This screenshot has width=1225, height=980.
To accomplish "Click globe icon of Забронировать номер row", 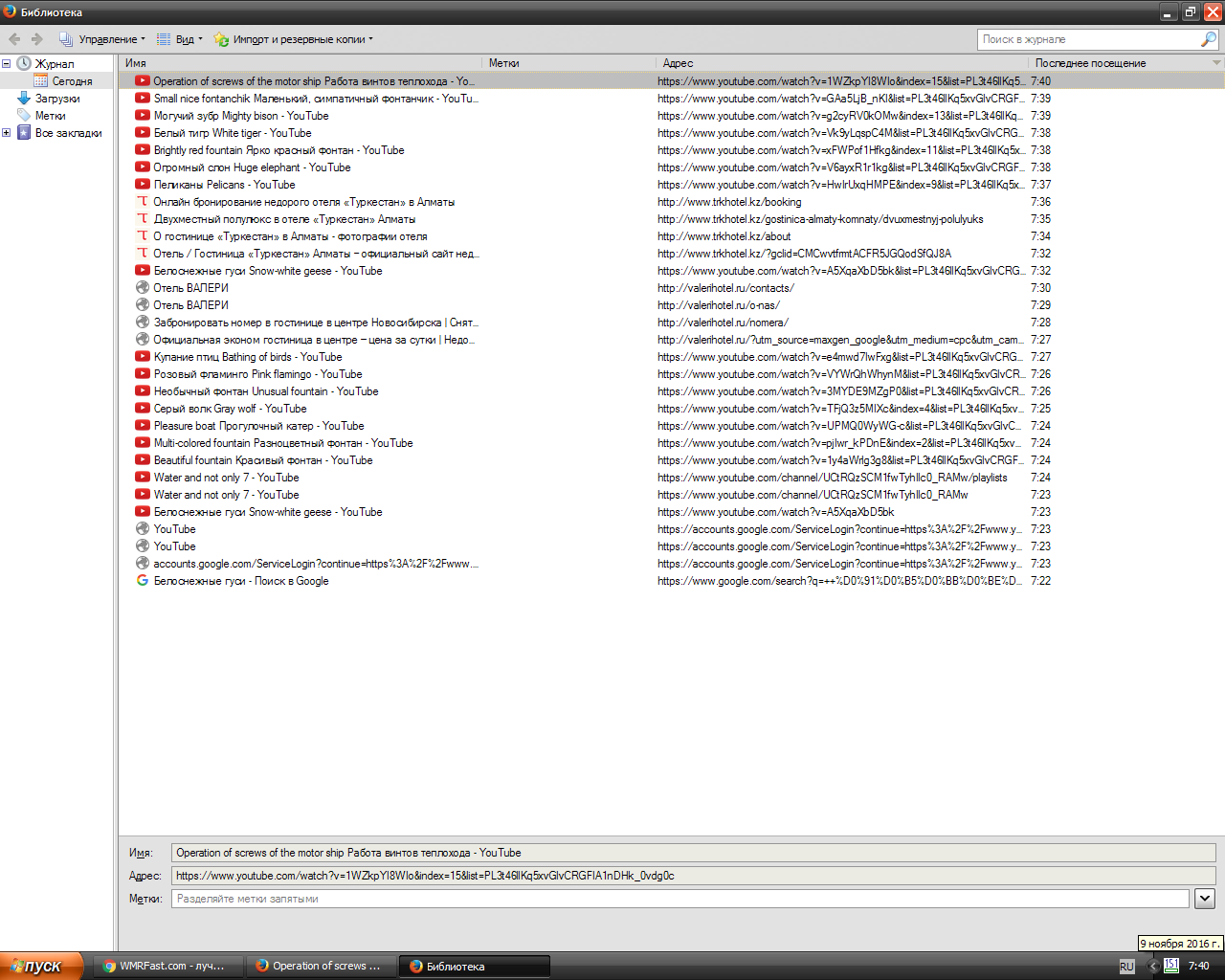I will pos(143,323).
